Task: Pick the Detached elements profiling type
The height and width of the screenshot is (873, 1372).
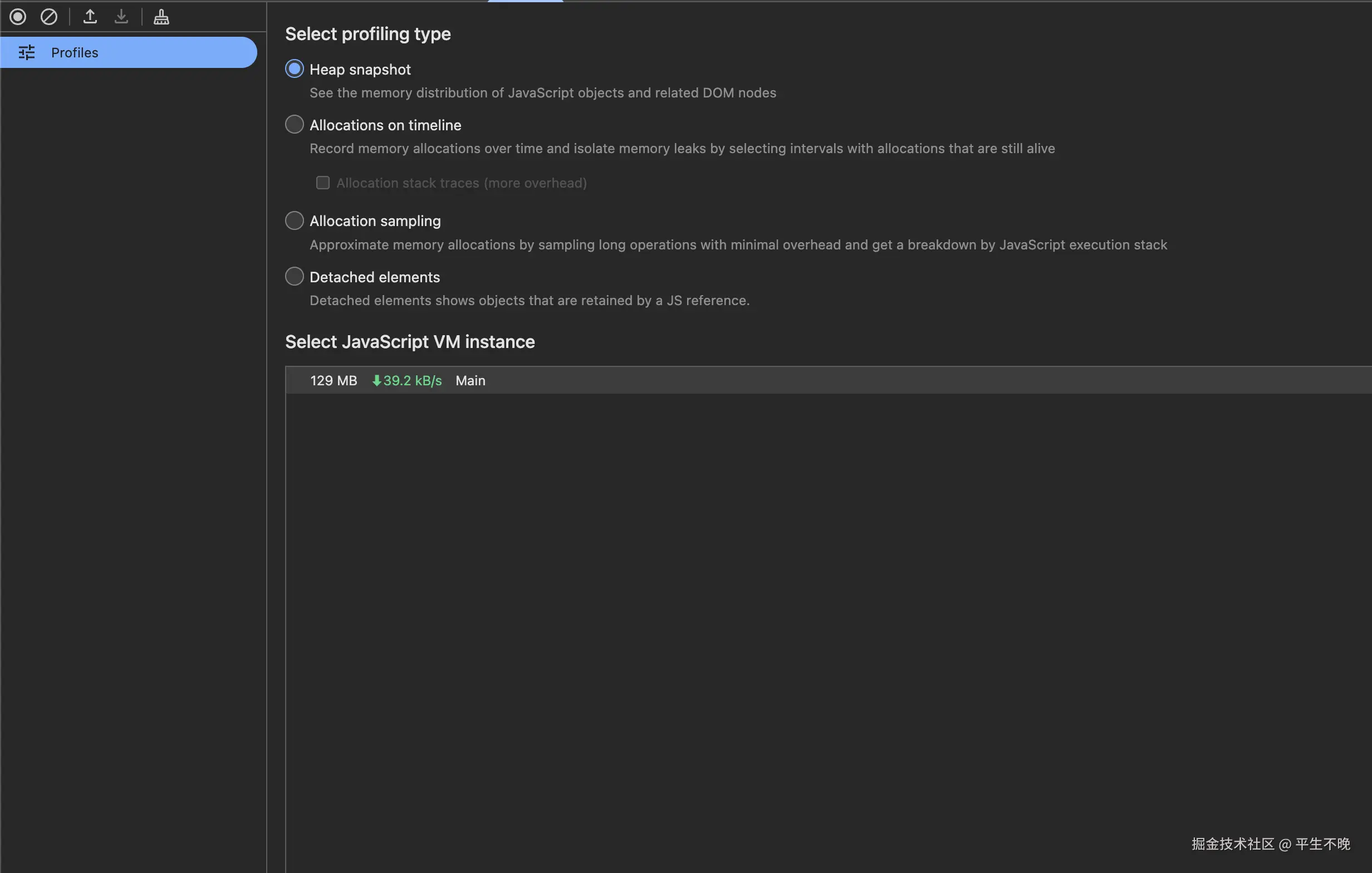Action: pos(295,276)
